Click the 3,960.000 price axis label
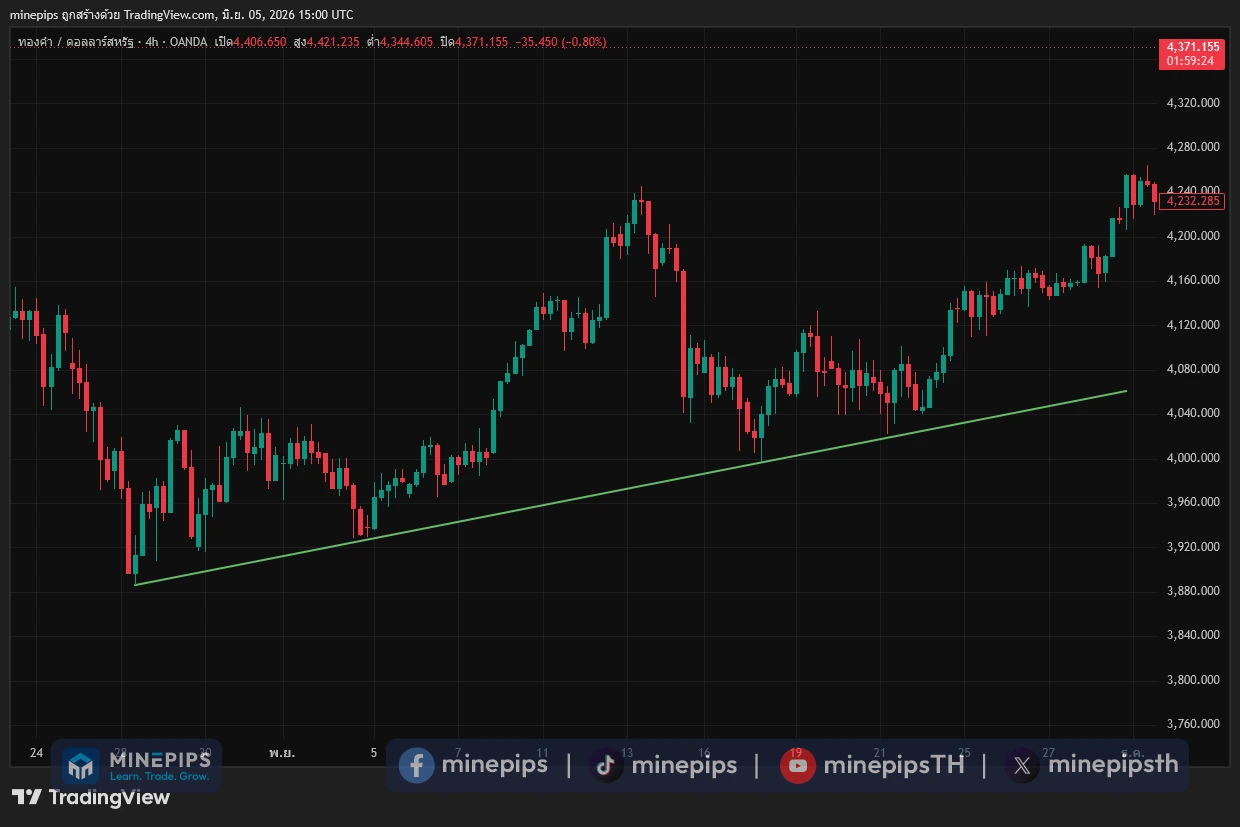Screen dimensions: 1240x827 click(x=1194, y=502)
